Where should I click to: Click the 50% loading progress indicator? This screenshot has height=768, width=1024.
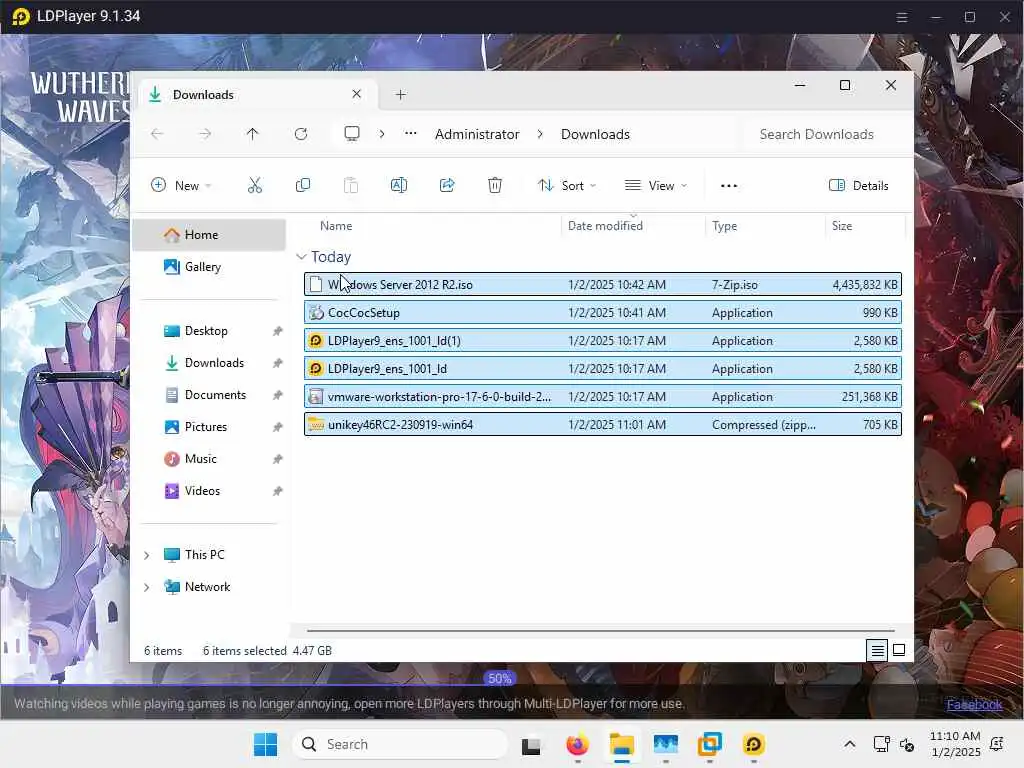tap(499, 679)
